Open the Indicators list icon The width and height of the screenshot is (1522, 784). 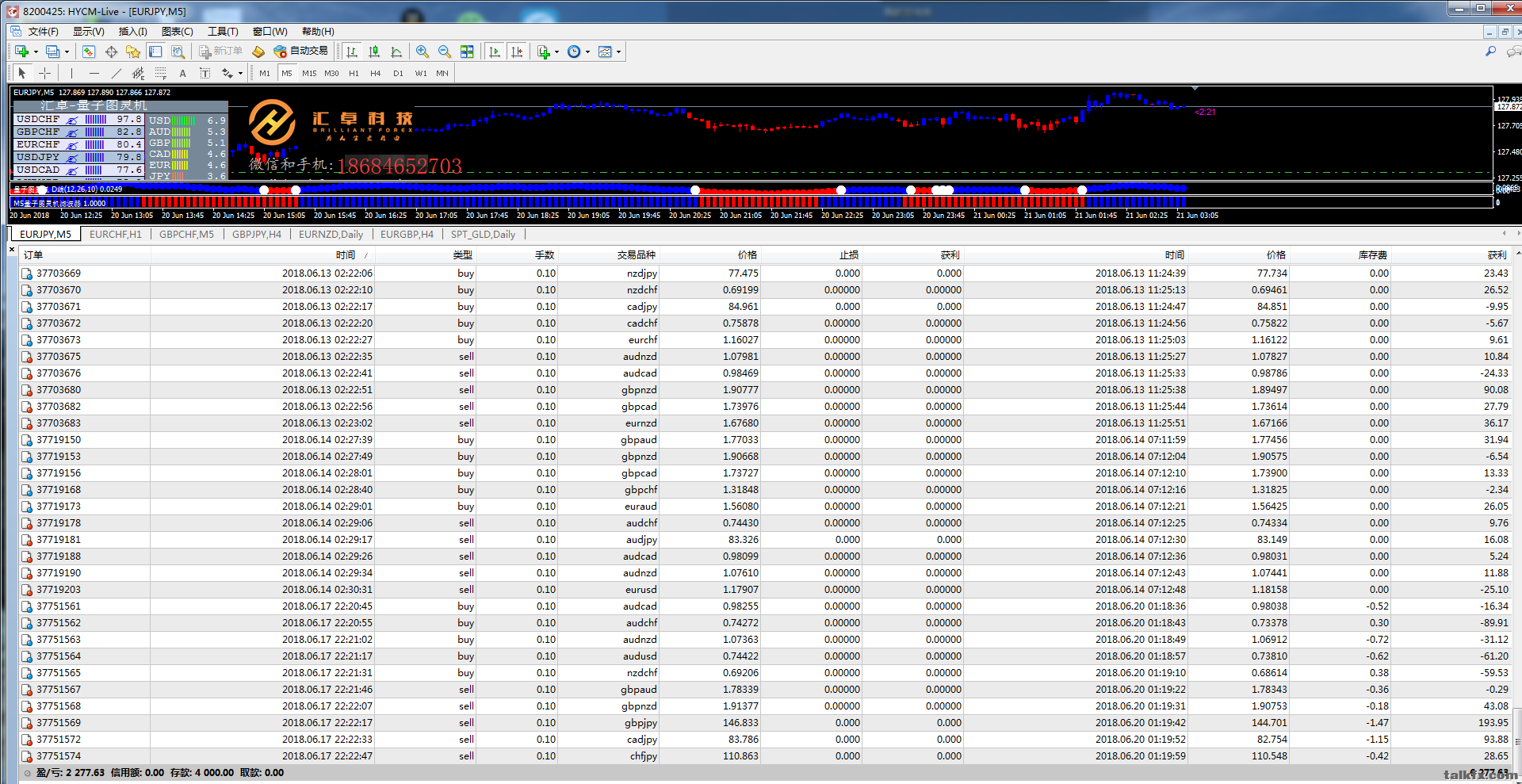tap(544, 52)
